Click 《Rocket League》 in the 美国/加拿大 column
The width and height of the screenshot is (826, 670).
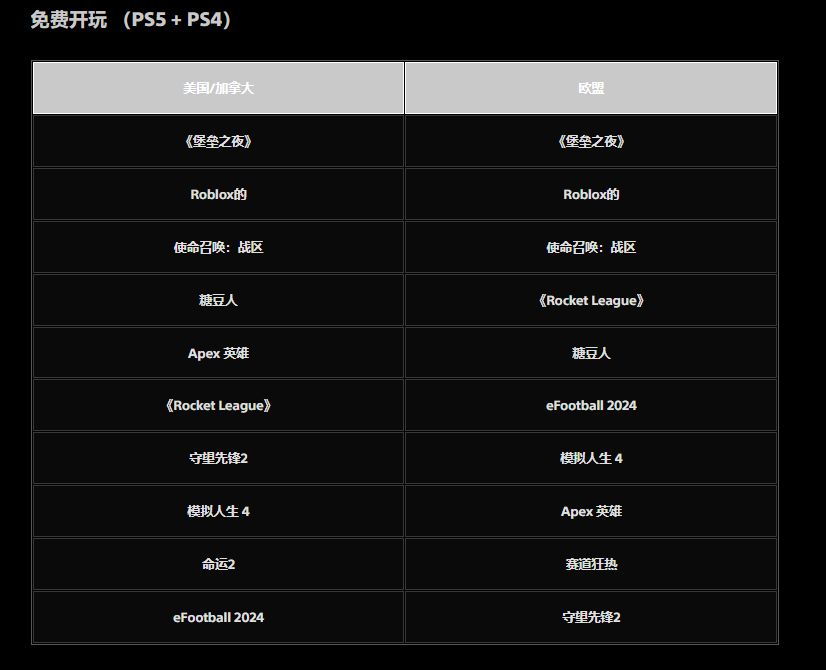coord(218,406)
